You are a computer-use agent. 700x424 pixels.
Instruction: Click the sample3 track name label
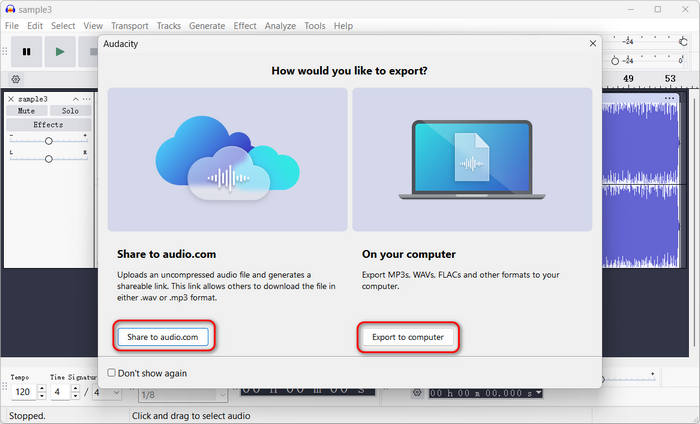33,99
